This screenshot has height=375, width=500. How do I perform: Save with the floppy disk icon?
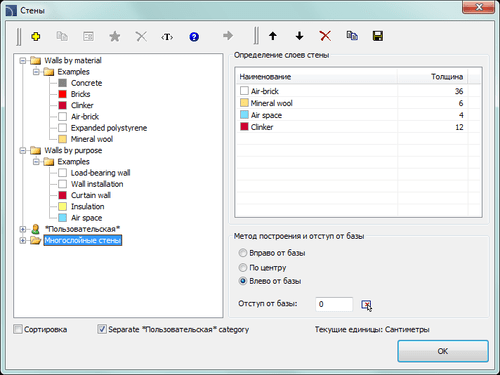(x=378, y=36)
